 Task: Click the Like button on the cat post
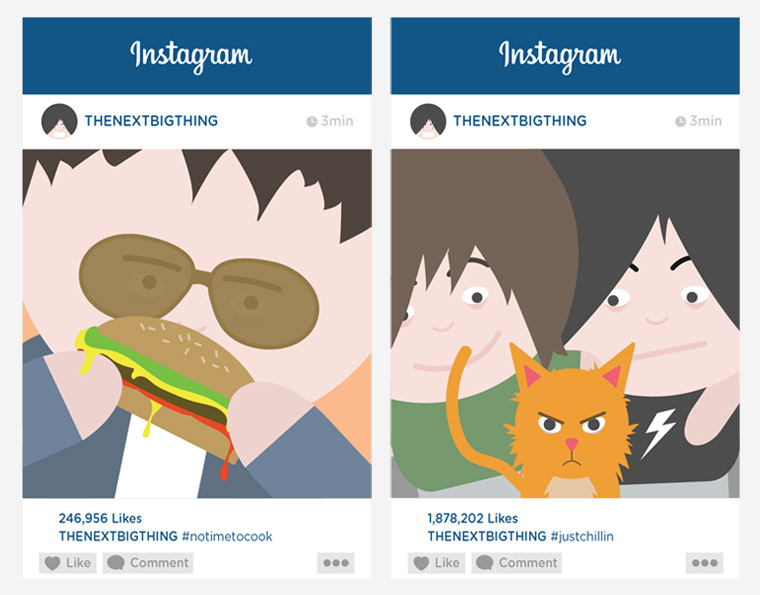(436, 563)
